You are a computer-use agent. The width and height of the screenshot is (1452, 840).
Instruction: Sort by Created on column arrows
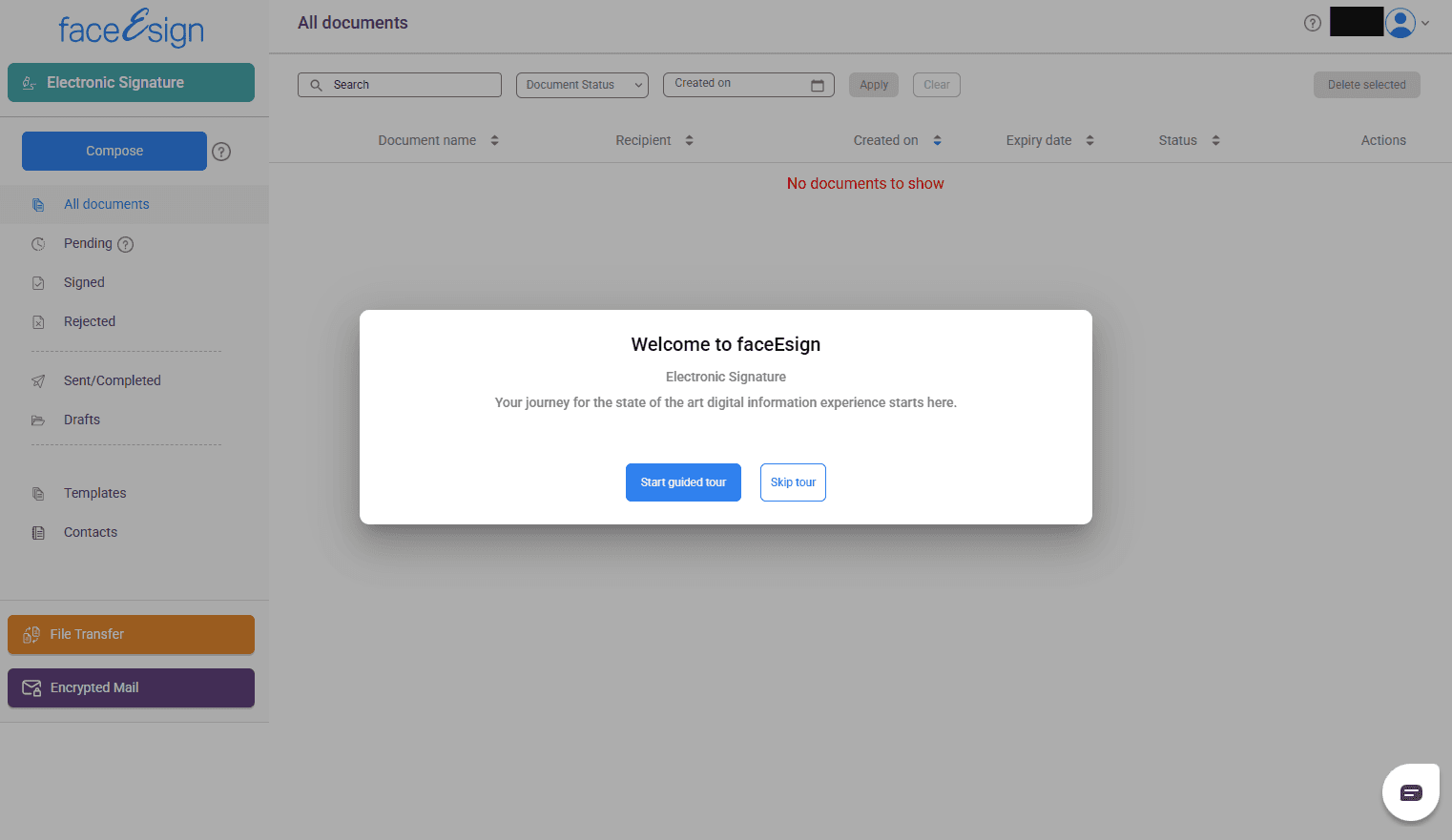point(937,141)
